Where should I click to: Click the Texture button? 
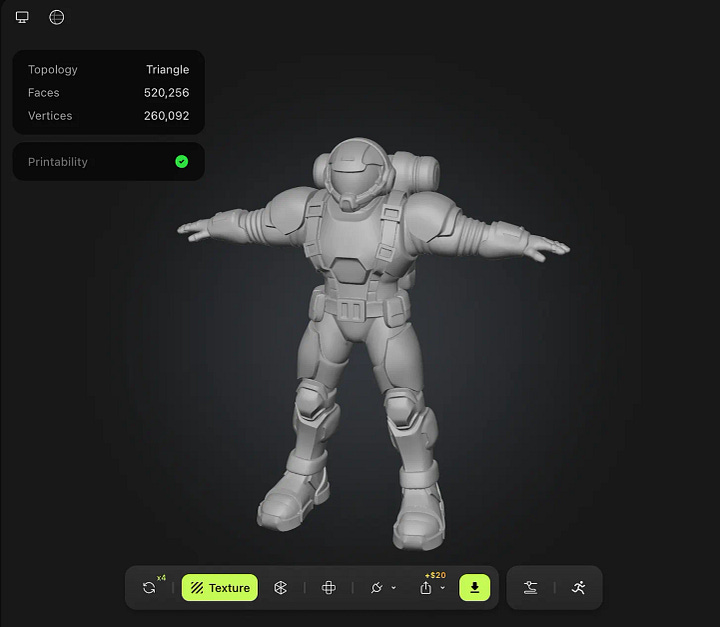(x=219, y=587)
